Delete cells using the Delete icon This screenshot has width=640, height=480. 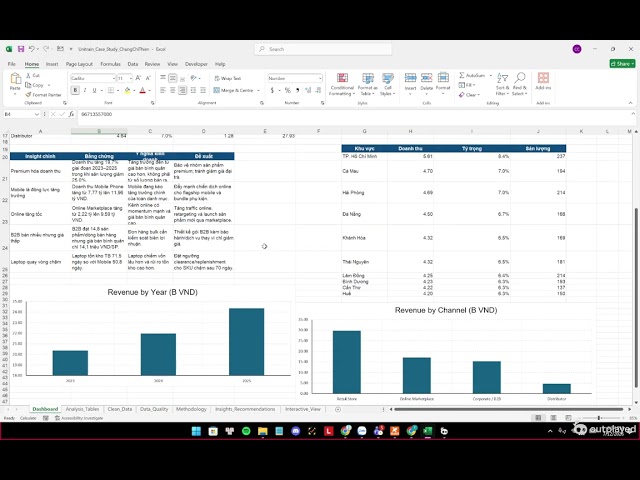[x=427, y=78]
